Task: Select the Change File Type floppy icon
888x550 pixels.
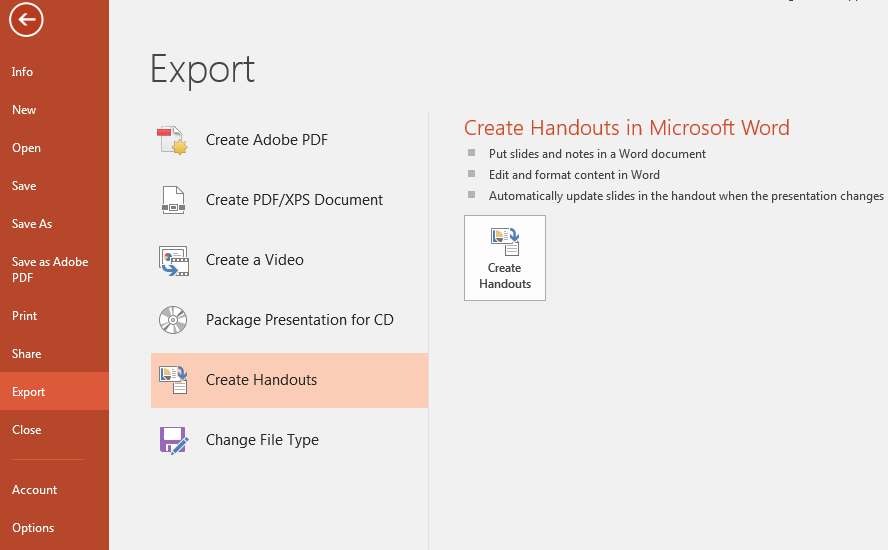Action: (x=173, y=440)
